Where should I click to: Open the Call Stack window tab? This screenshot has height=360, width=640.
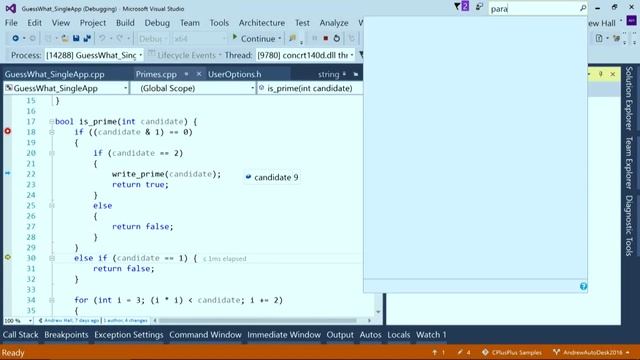point(20,335)
